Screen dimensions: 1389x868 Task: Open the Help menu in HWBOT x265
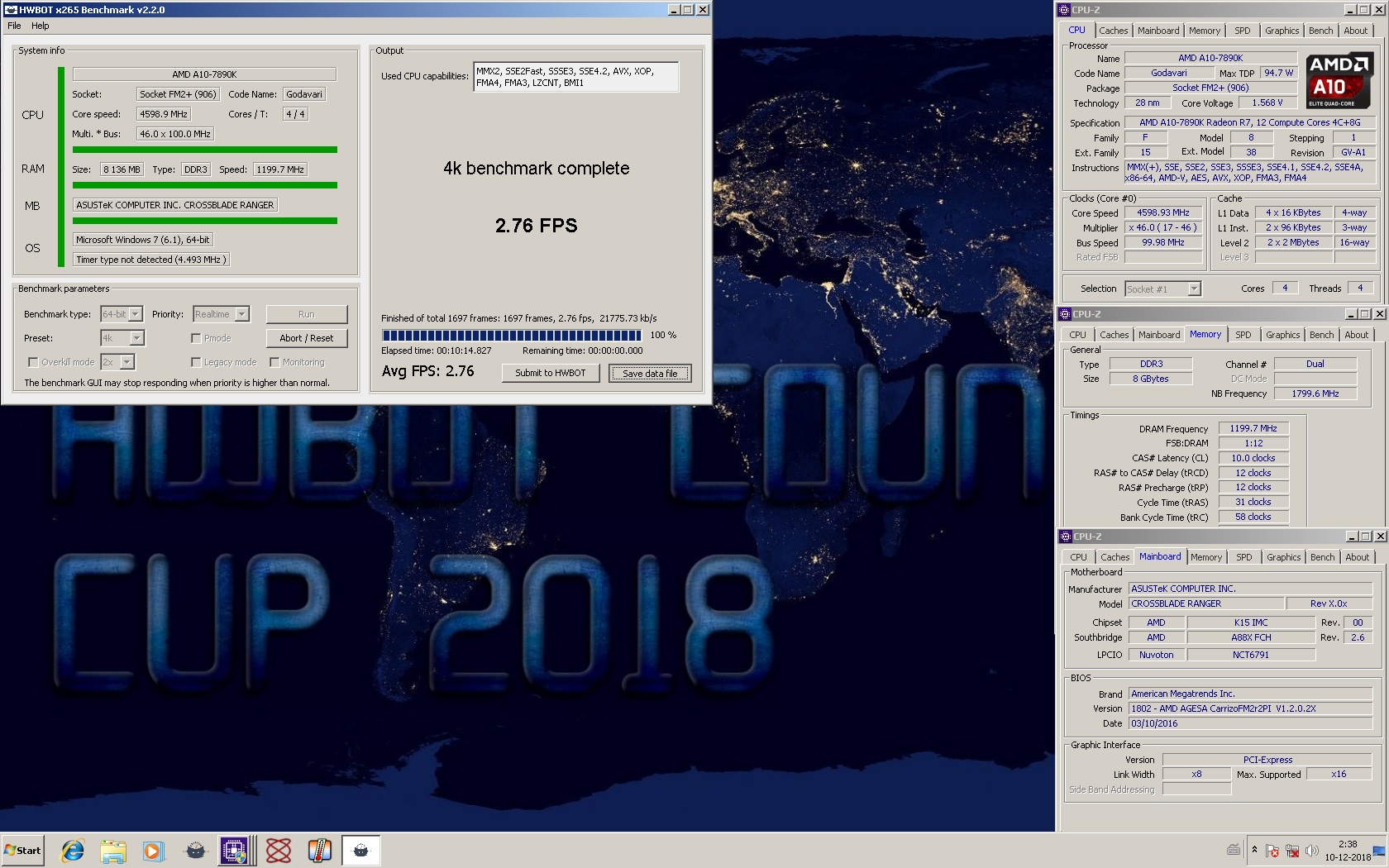41,26
